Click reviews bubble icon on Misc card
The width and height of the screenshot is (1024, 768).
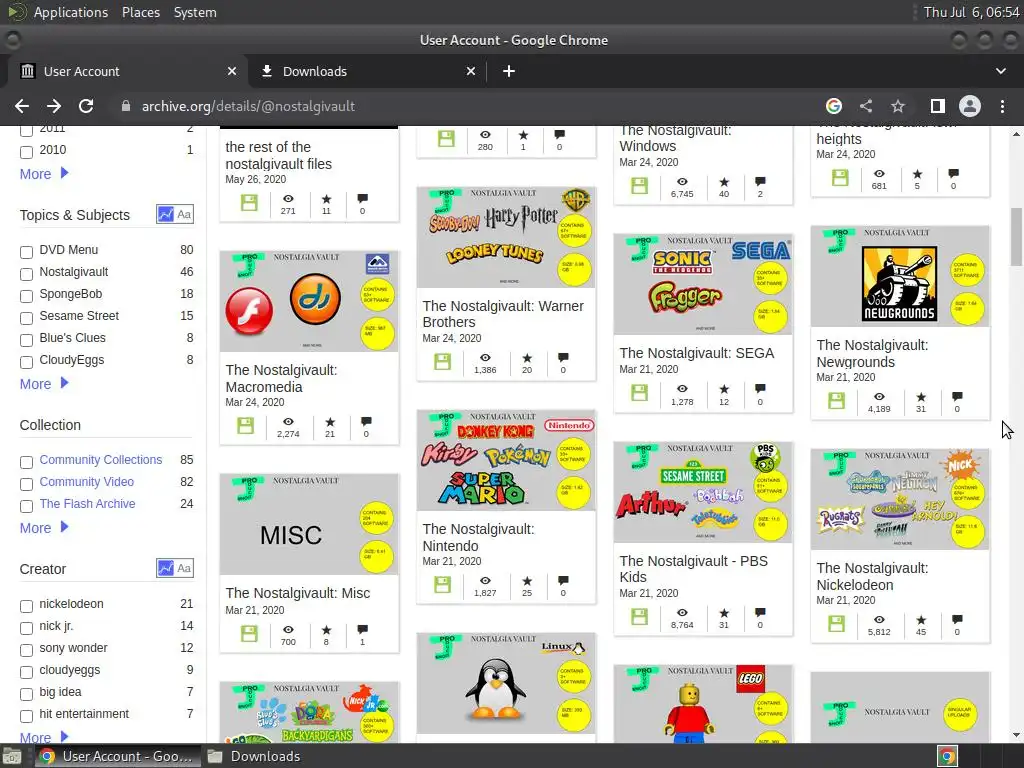tap(362, 630)
